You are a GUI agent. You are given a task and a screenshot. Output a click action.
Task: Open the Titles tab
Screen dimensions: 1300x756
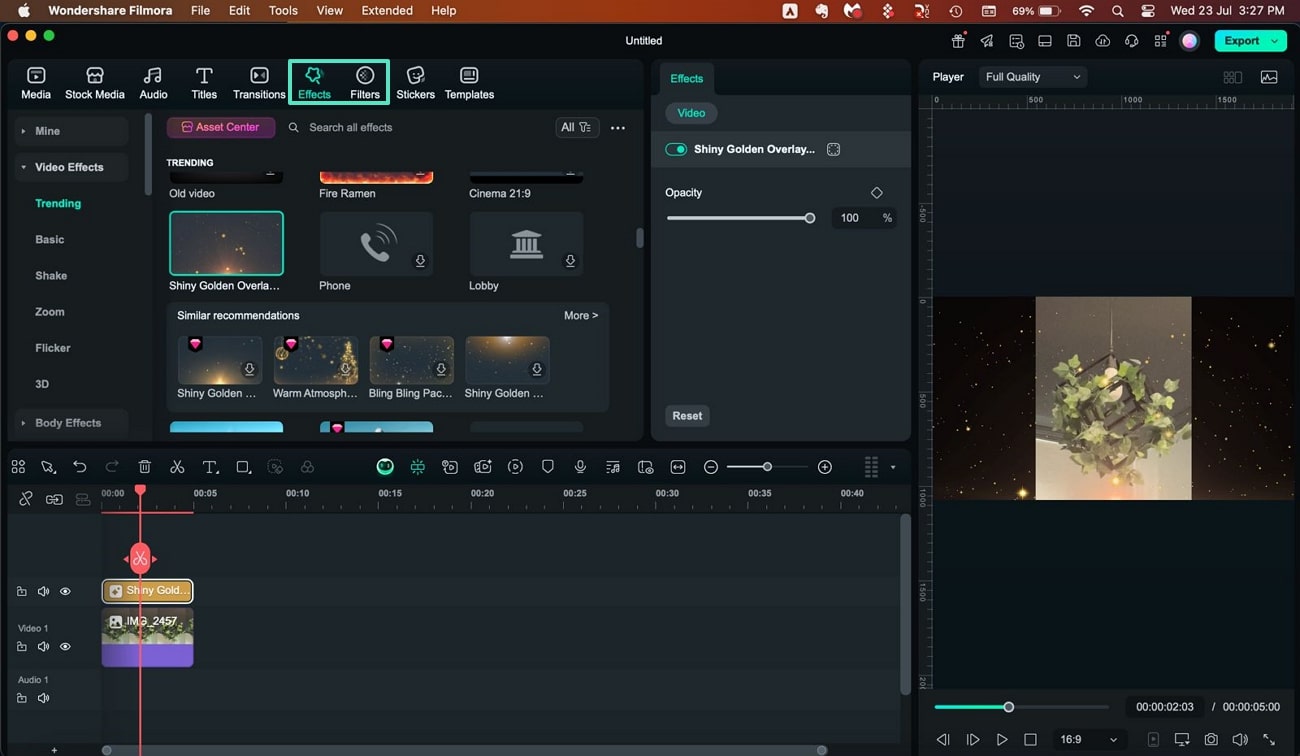(x=204, y=83)
